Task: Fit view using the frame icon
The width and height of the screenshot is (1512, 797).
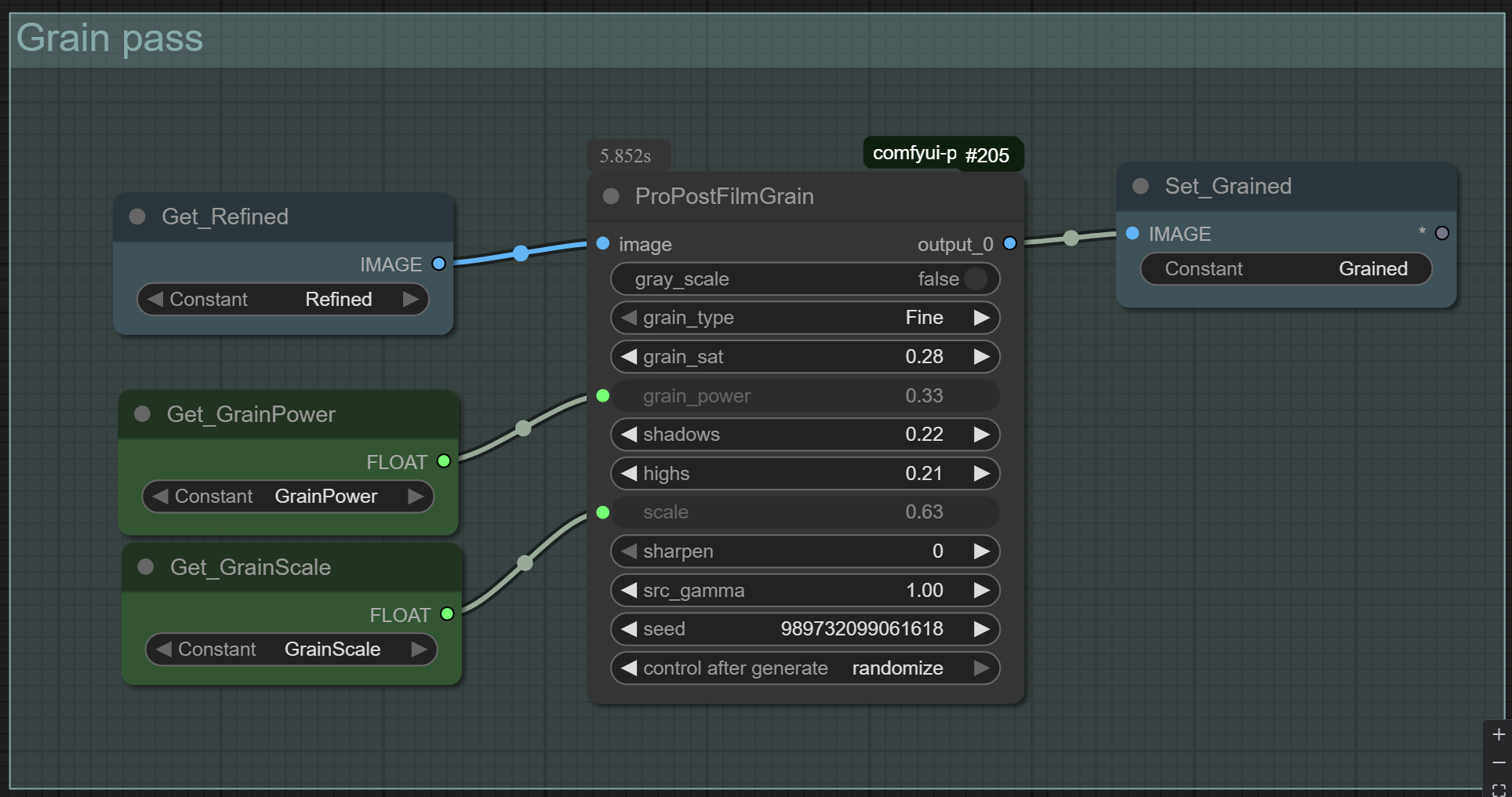Action: (1499, 789)
